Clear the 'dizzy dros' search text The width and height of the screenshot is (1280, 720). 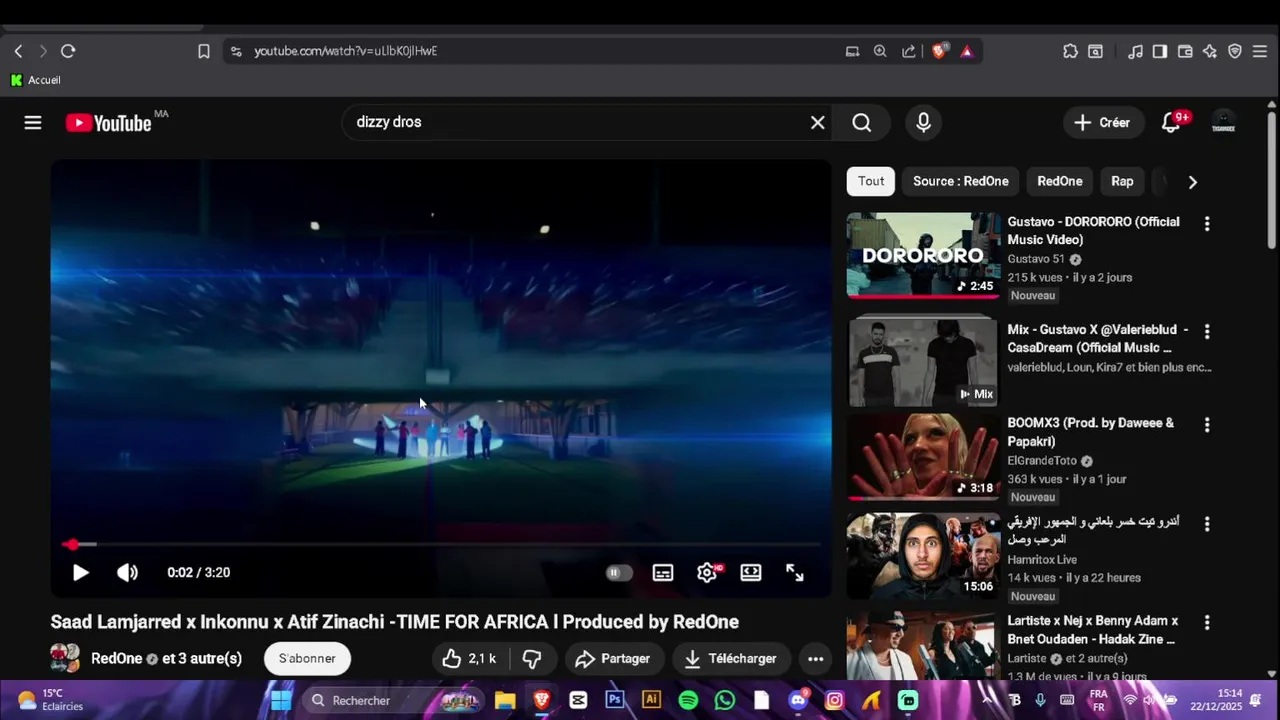(817, 122)
